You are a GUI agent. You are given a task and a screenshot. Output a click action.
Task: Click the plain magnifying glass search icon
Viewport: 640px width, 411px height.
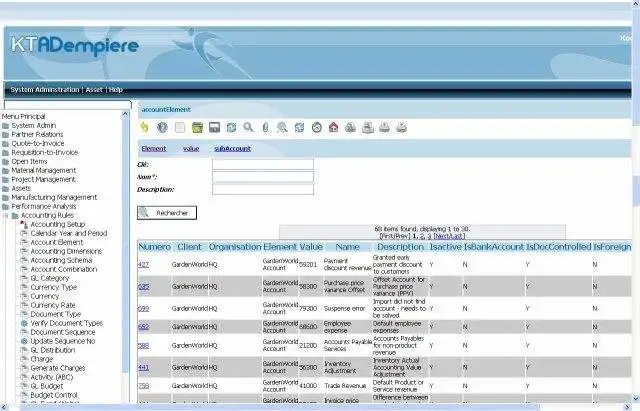coord(248,127)
